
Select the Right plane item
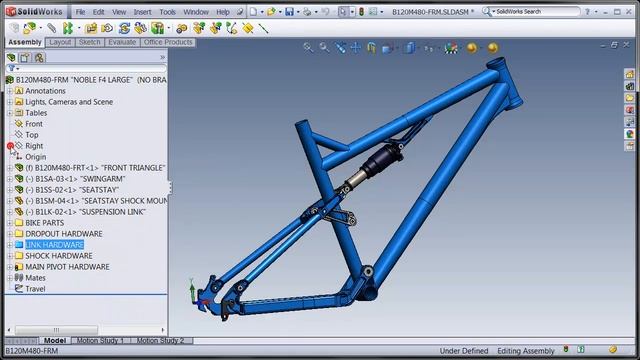(x=34, y=146)
